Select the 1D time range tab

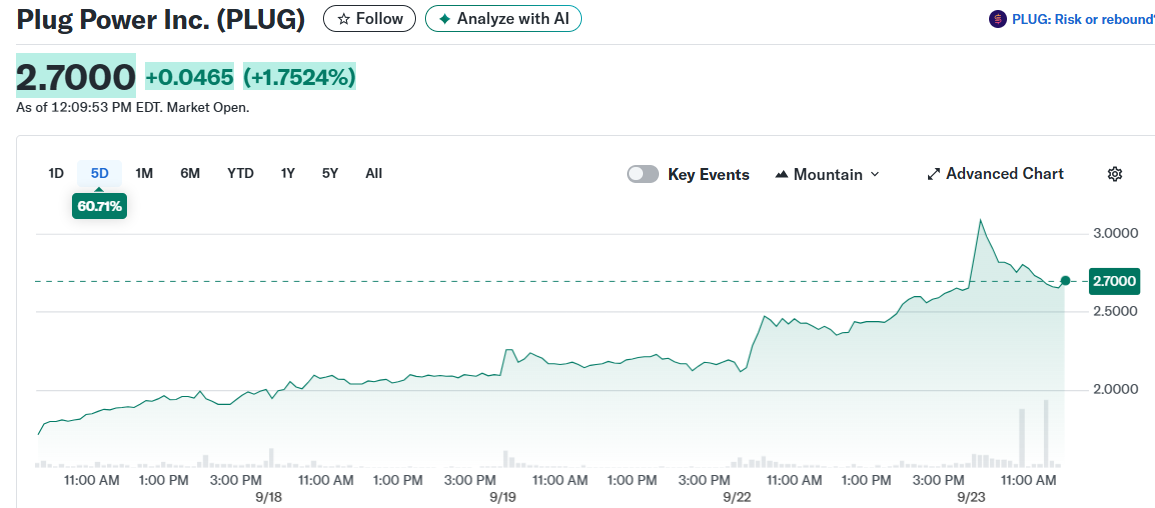(56, 174)
